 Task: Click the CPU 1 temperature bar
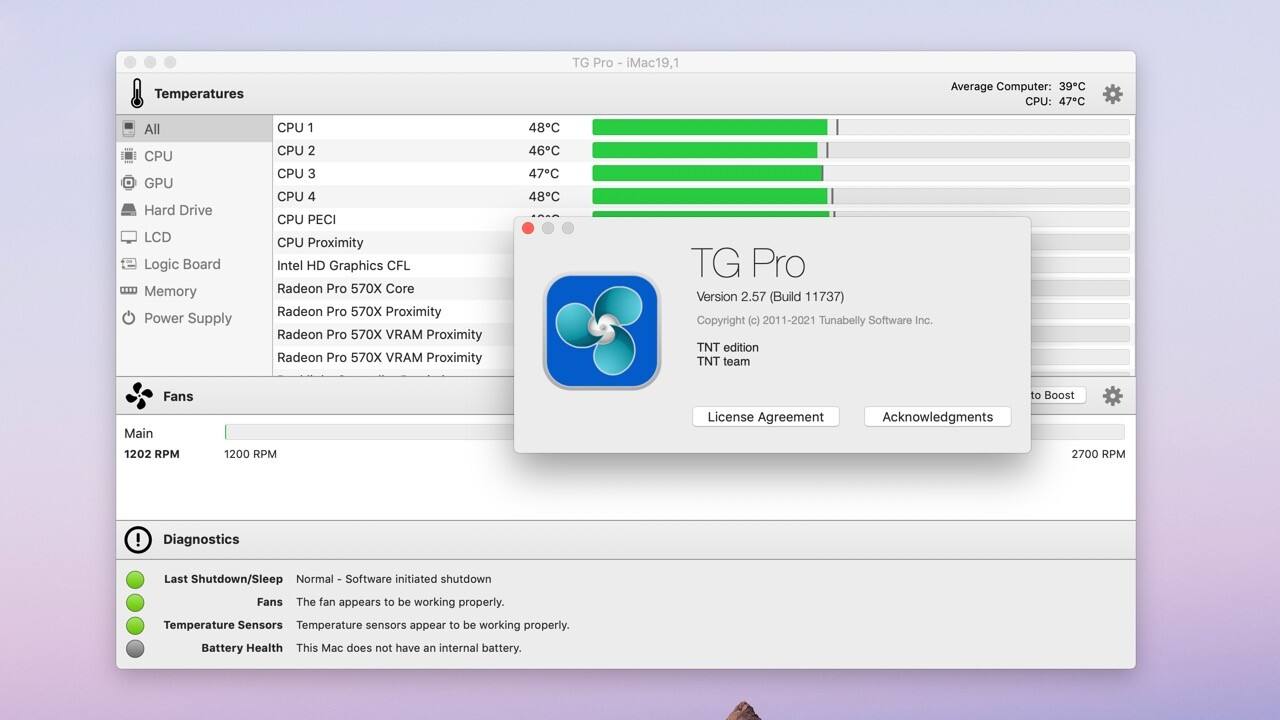tap(861, 127)
